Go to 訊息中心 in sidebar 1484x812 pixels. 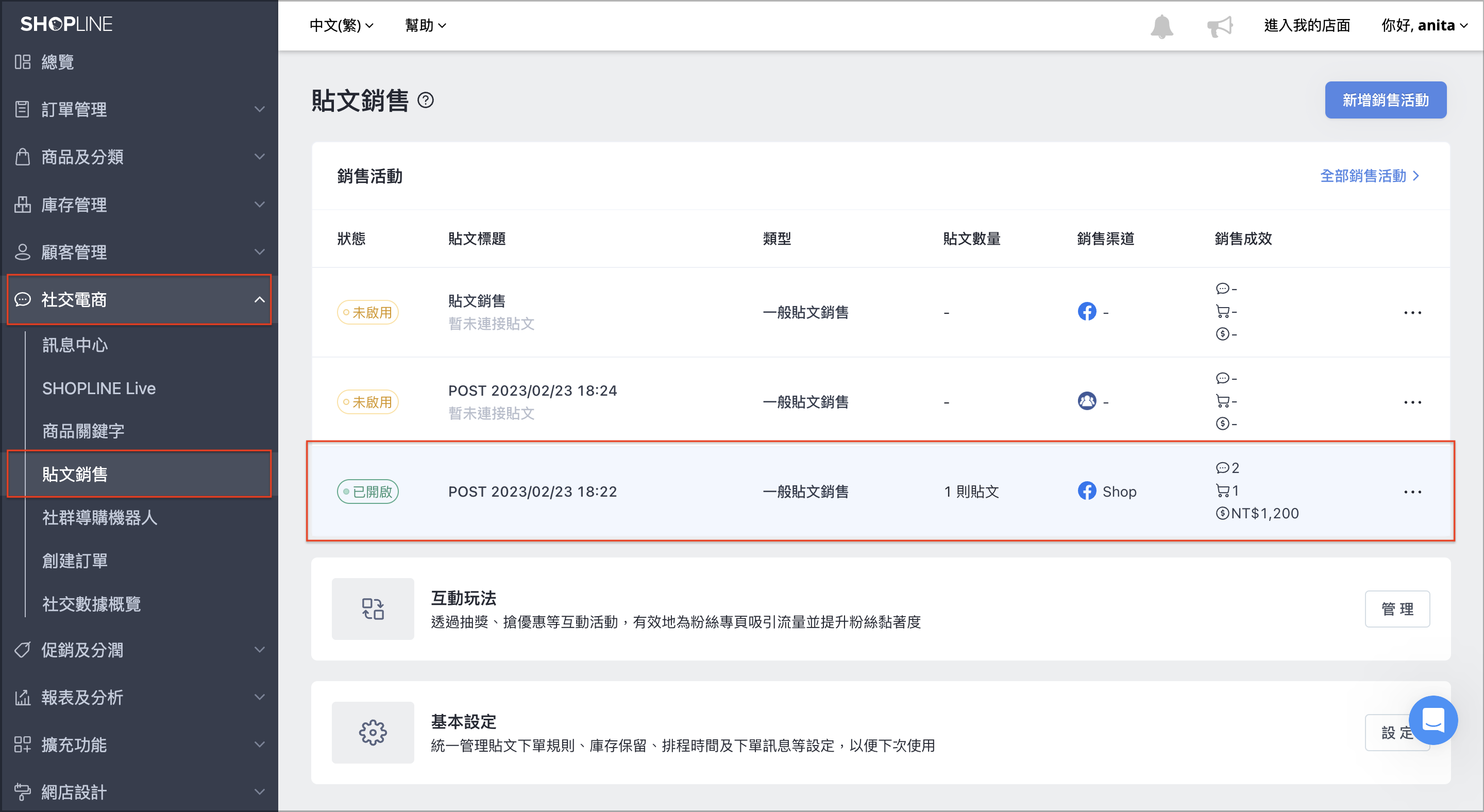(75, 345)
